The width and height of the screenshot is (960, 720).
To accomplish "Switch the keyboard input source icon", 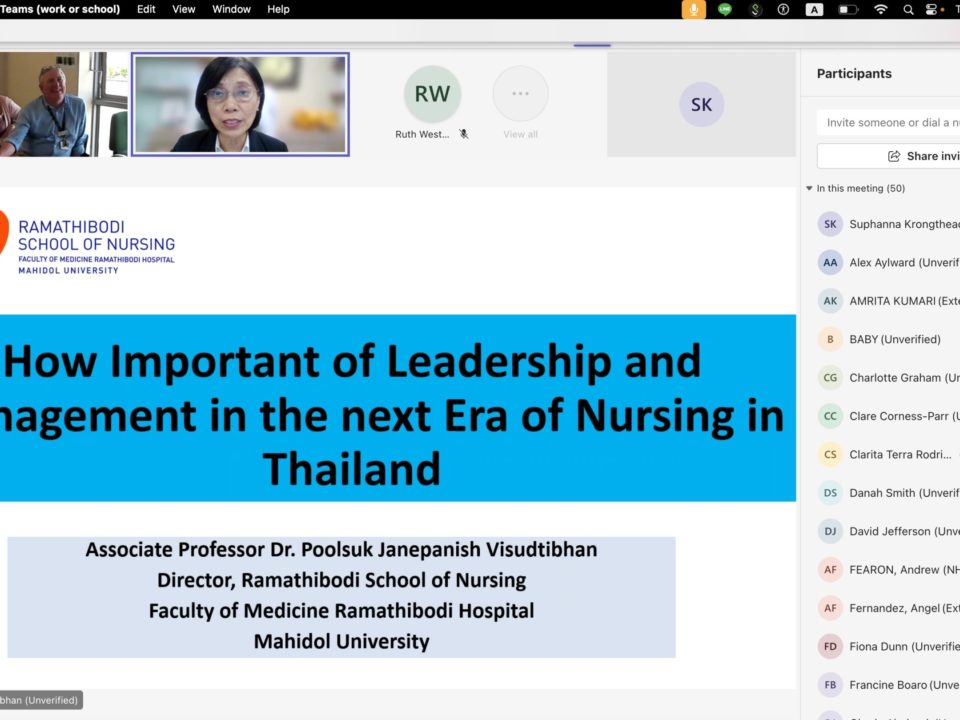I will 814,9.
